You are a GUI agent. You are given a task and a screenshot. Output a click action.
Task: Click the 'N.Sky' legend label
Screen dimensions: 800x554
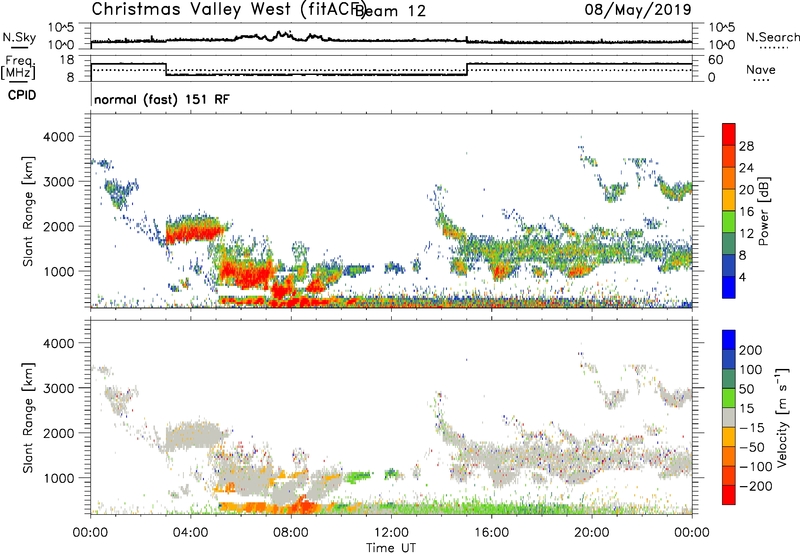click(x=19, y=37)
